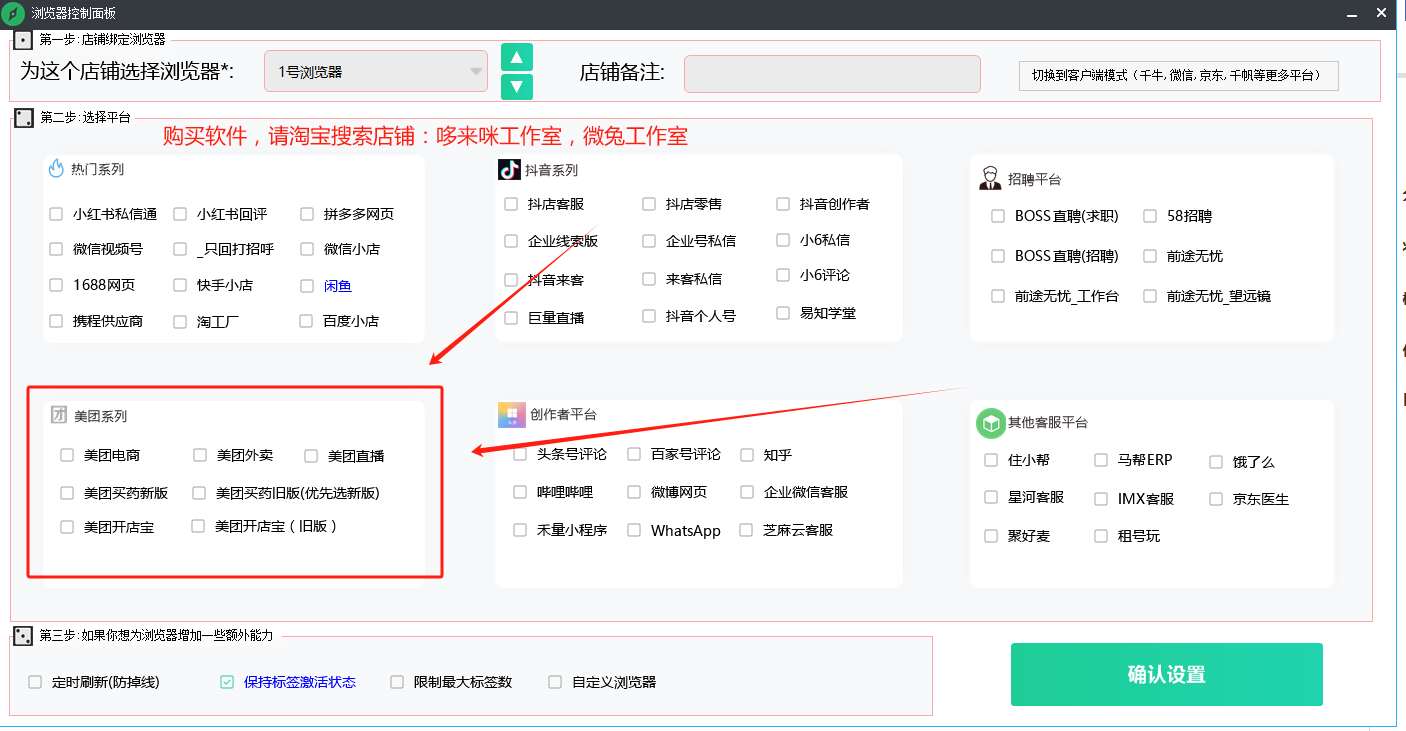Screen dimensions: 1406x731
Task: Select the 抖音创作者 checkbox
Action: coord(783,204)
